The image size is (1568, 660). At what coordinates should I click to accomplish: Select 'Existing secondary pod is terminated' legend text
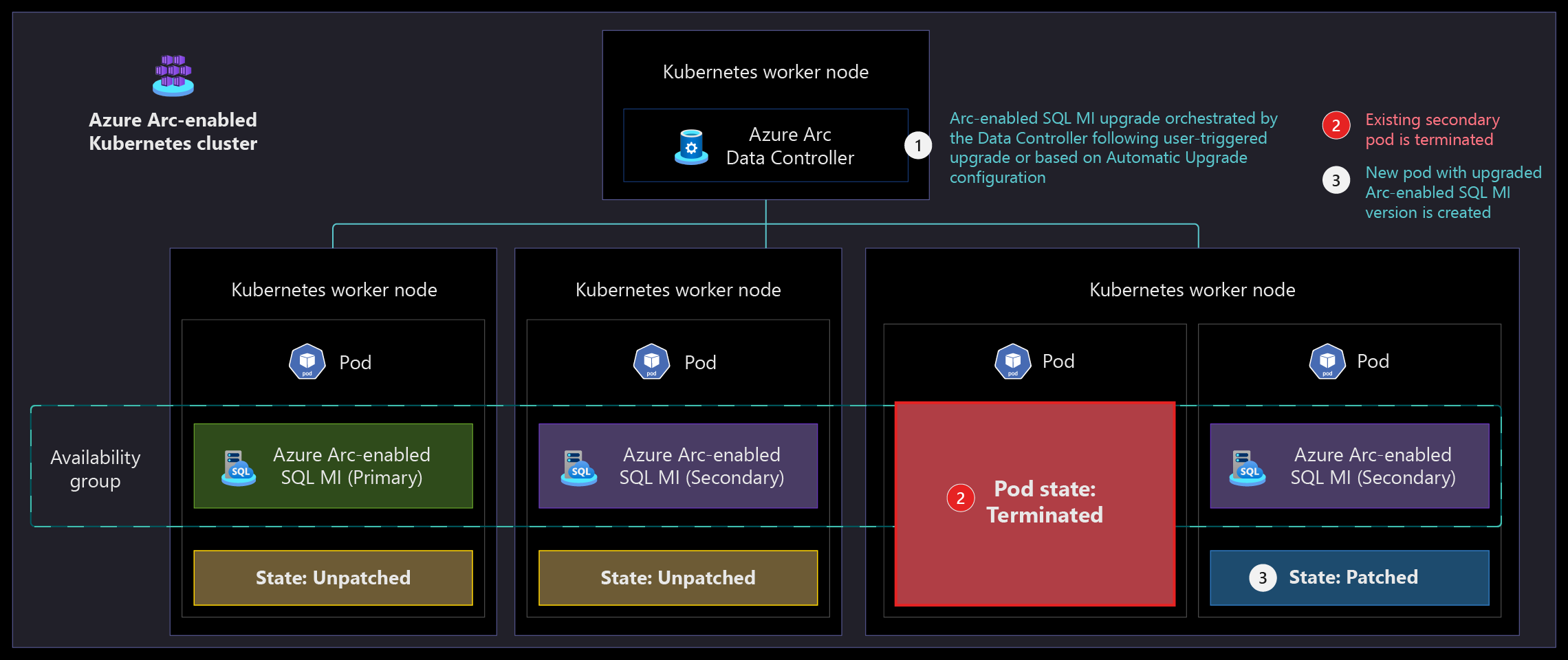(1433, 129)
